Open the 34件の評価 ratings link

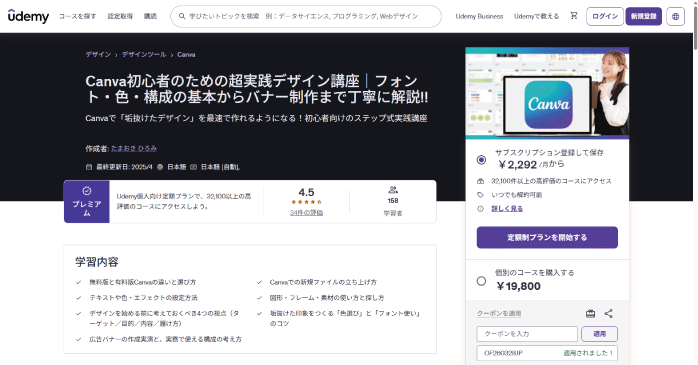click(306, 213)
